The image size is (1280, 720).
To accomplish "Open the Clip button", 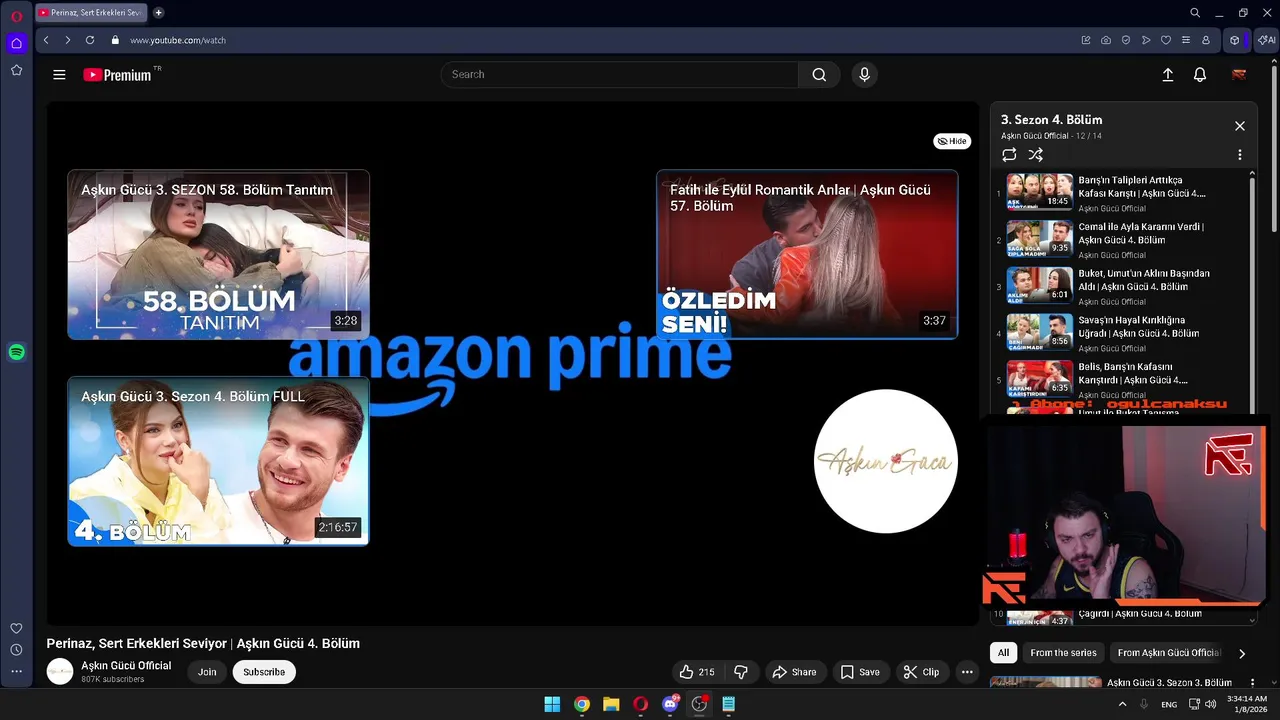I will (921, 672).
